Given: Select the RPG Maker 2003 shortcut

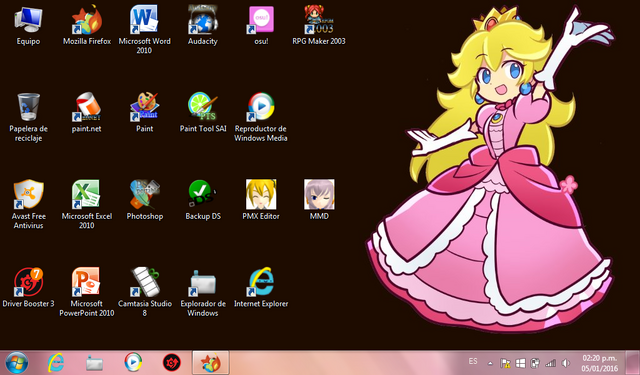Looking at the screenshot, I should 319,25.
